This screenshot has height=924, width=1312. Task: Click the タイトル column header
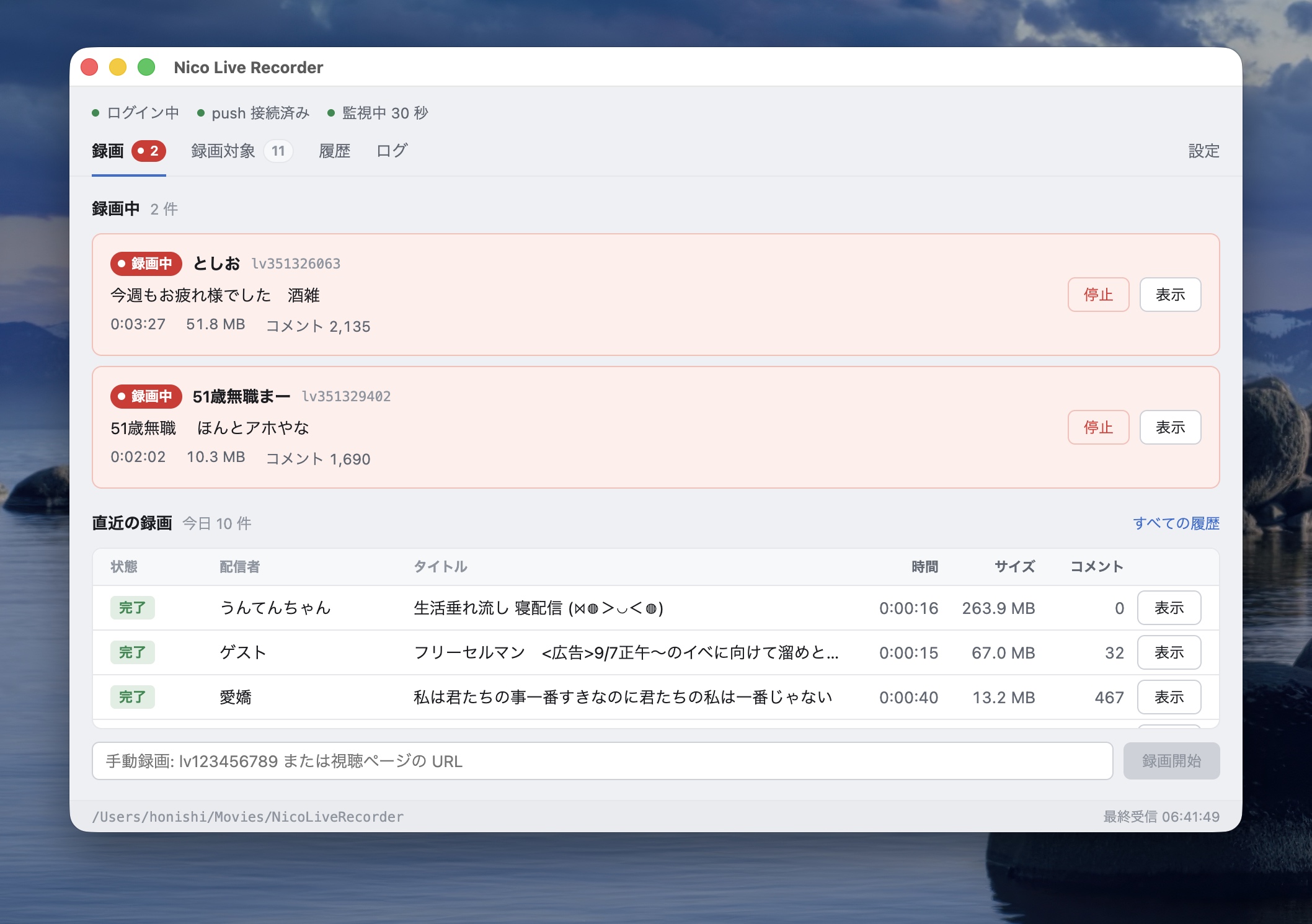(440, 567)
